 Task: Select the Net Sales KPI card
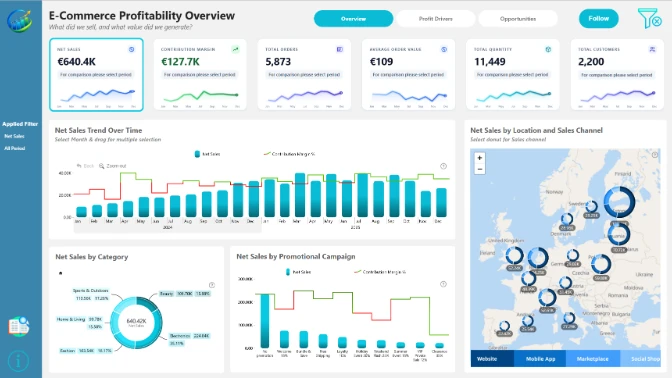96,75
